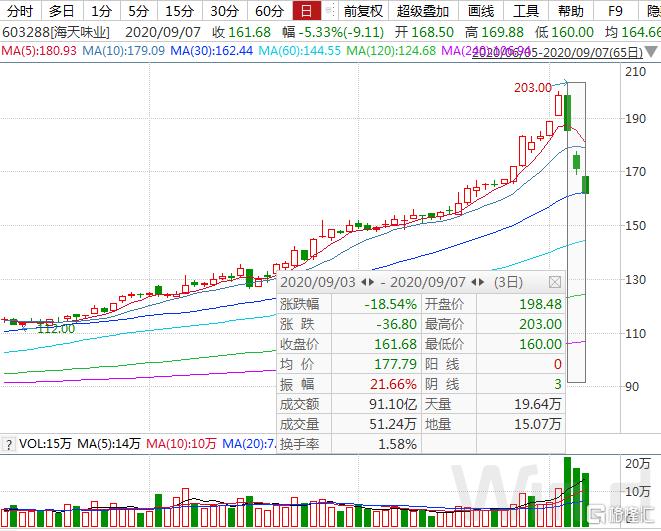Open the 帮助 menu
The width and height of the screenshot is (661, 531).
tap(571, 11)
